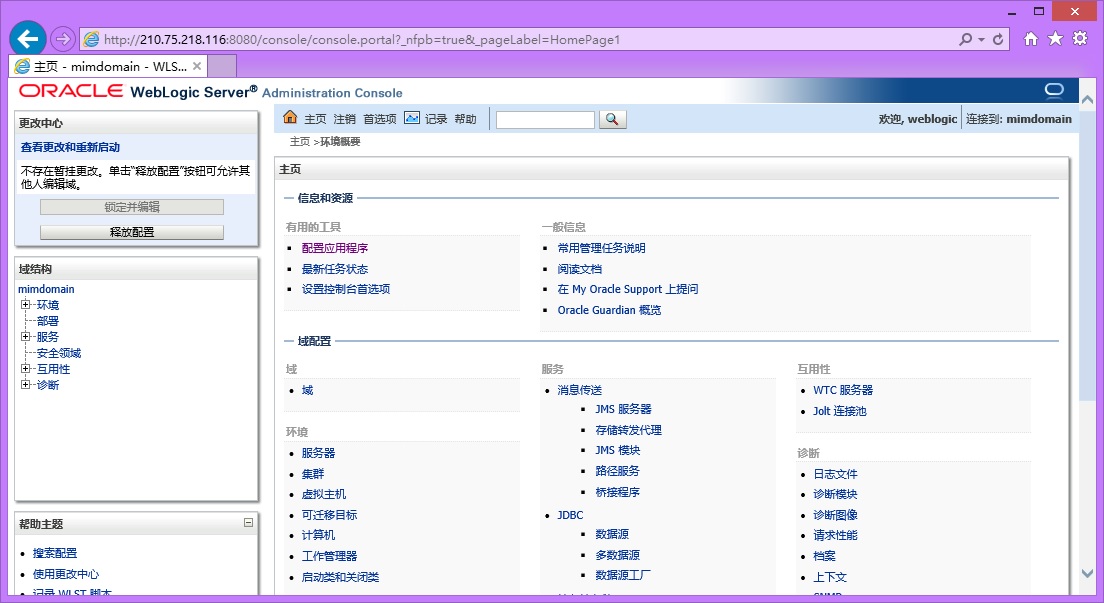Open the favorites star icon
1104x603 pixels.
(x=1055, y=39)
